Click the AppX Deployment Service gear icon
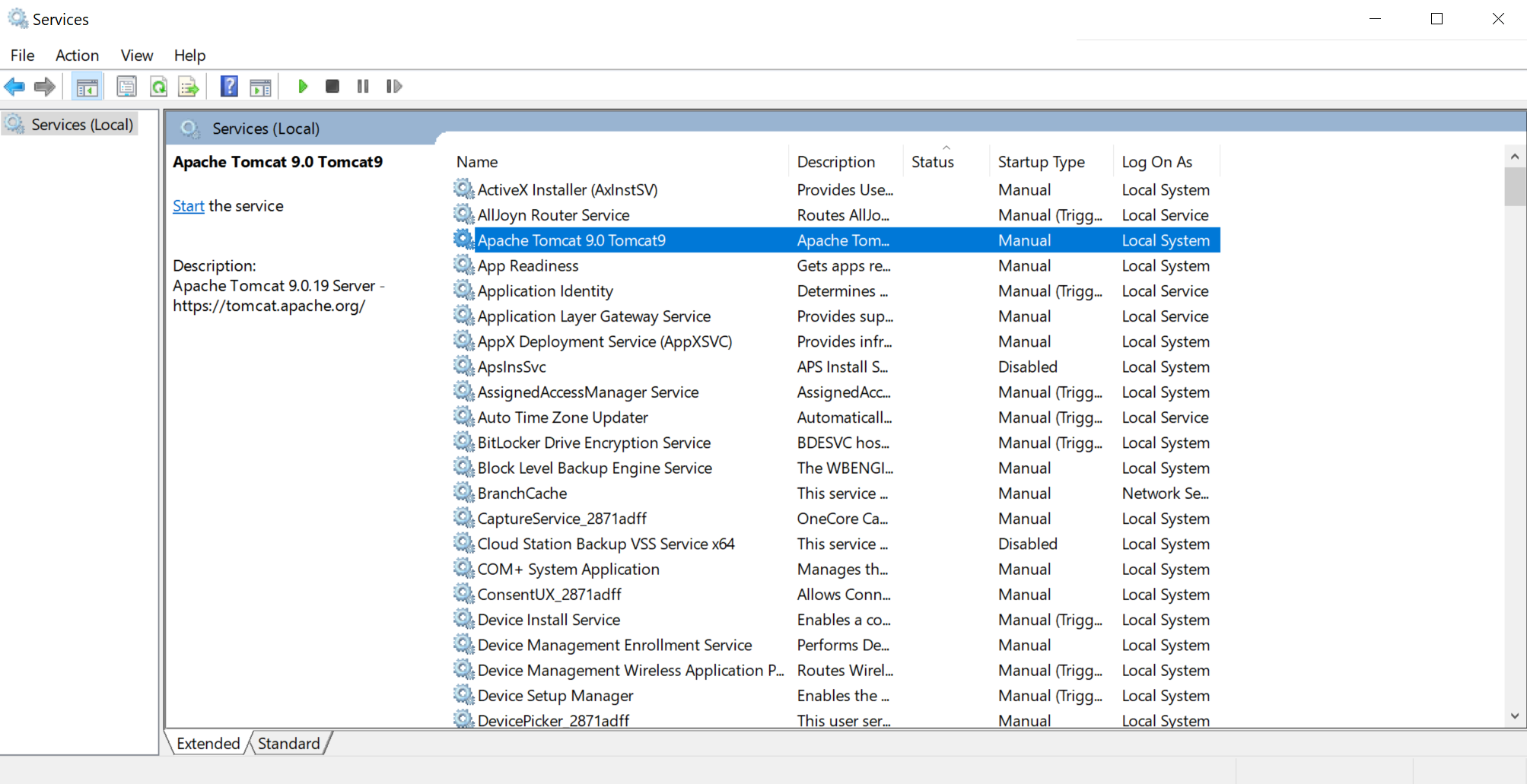The image size is (1527, 784). tap(463, 341)
